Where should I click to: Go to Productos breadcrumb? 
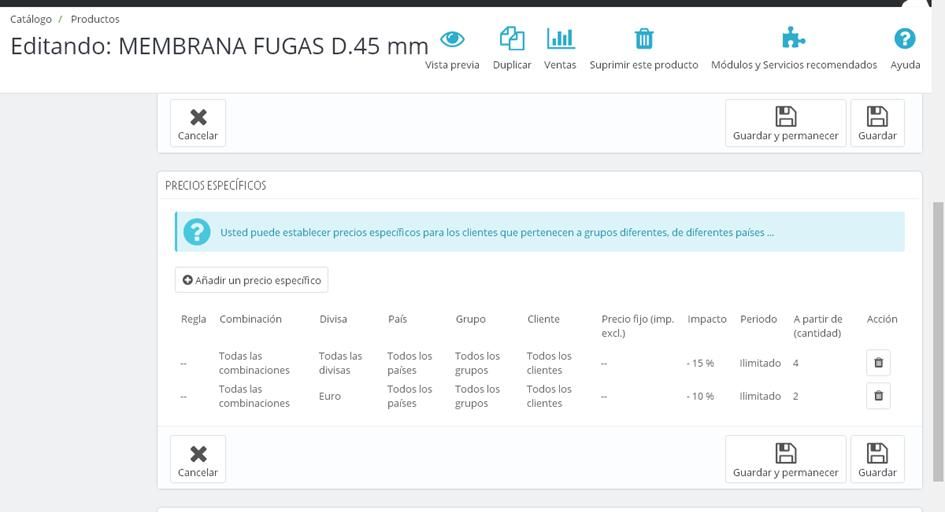[x=95, y=19]
